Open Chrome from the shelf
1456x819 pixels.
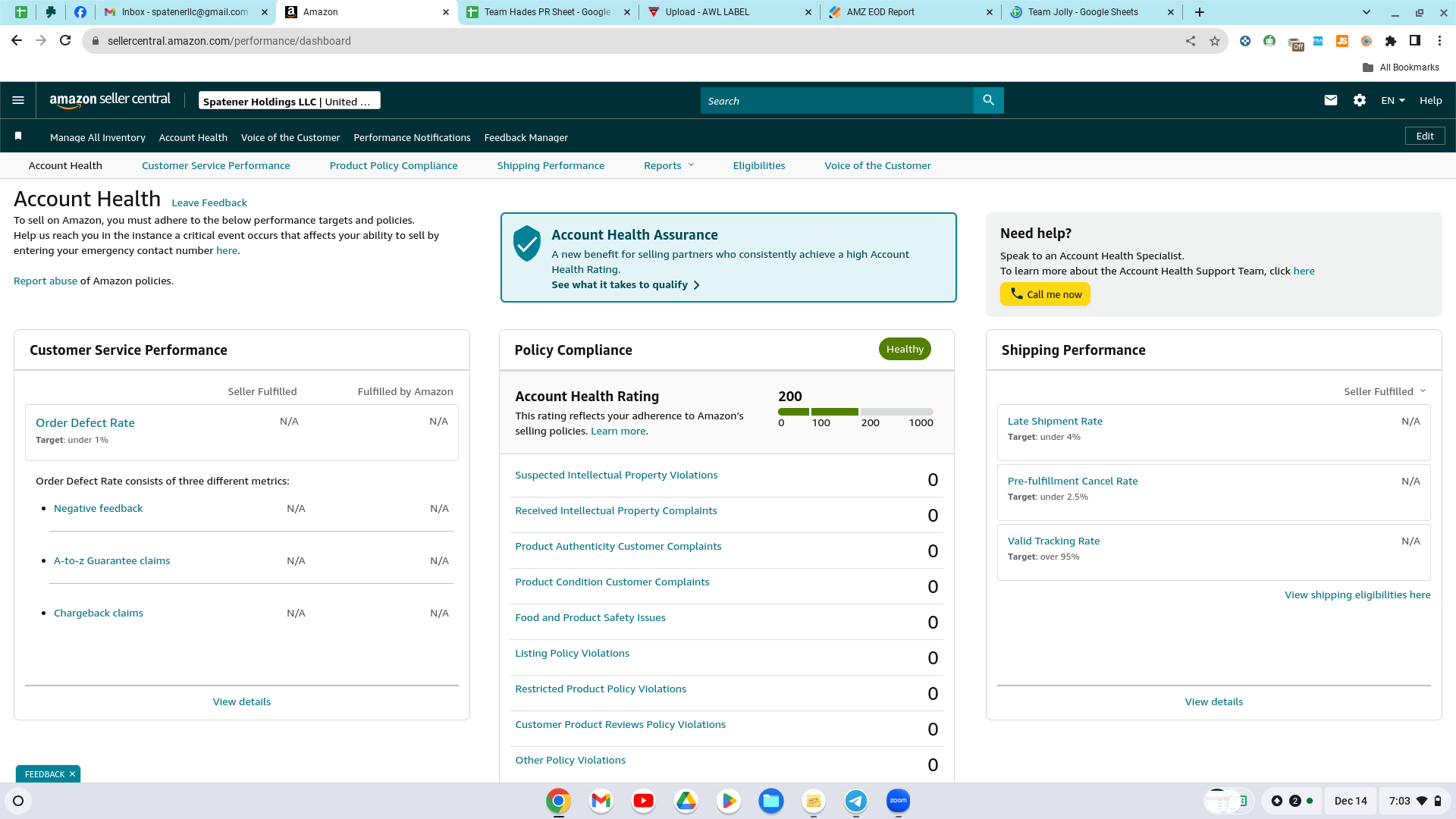pyautogui.click(x=558, y=801)
